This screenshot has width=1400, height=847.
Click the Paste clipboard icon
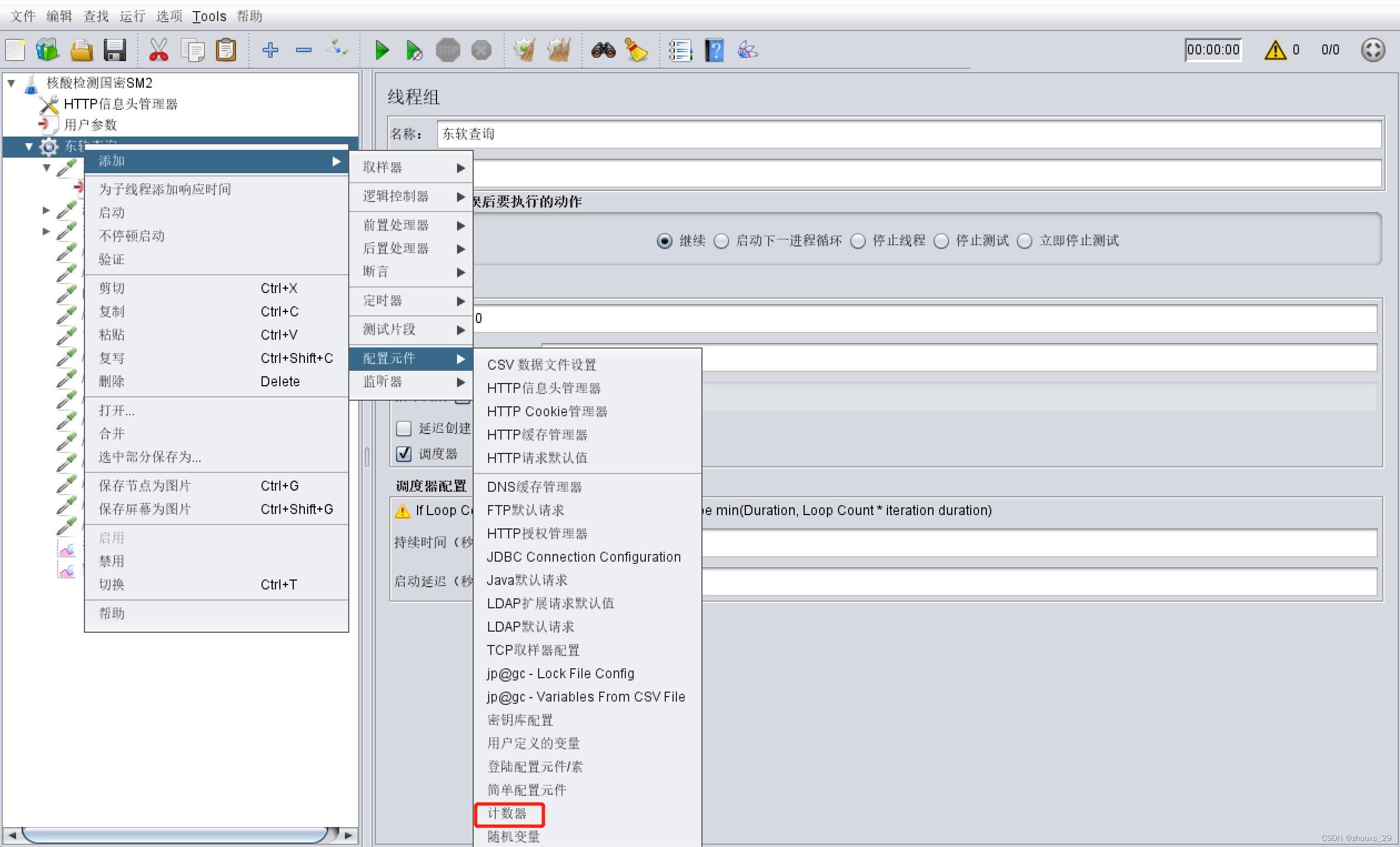tap(226, 50)
